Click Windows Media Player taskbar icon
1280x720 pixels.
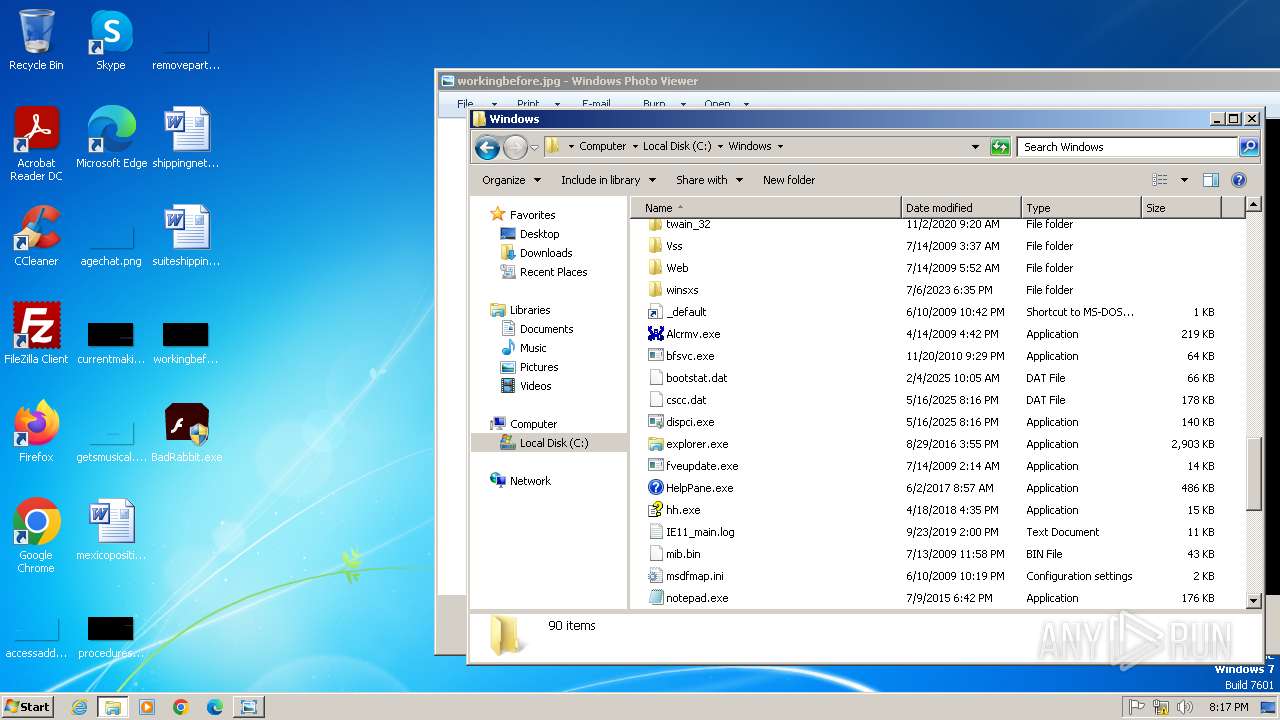[x=146, y=707]
